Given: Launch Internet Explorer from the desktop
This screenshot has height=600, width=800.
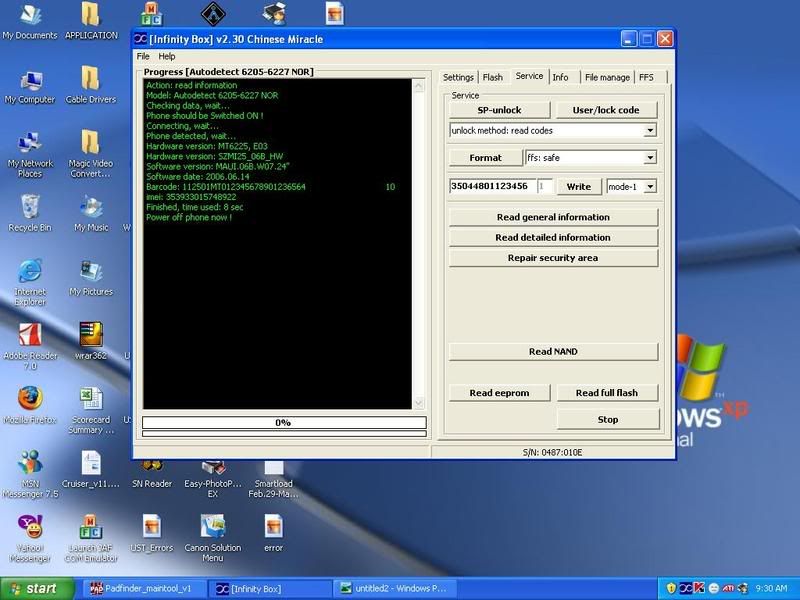Looking at the screenshot, I should click(x=30, y=283).
